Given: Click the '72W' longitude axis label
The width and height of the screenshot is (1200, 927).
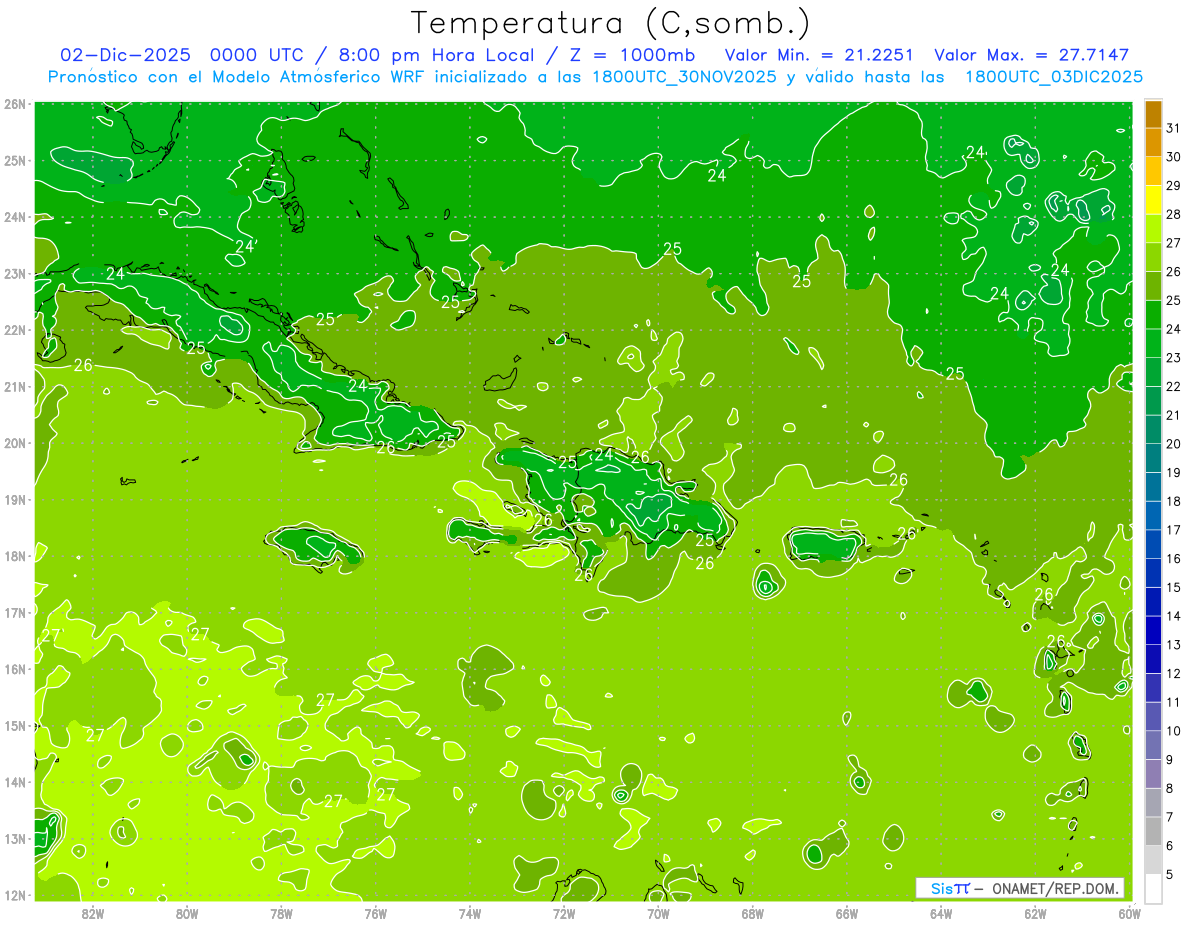Looking at the screenshot, I should pos(564,912).
